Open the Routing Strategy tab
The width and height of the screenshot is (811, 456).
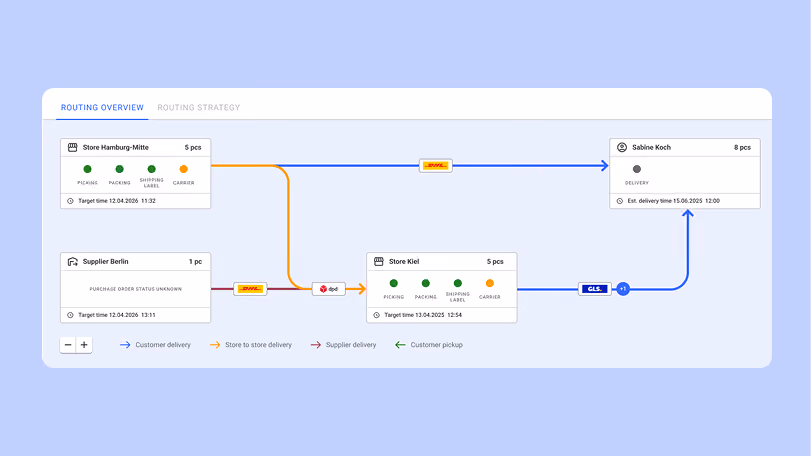[199, 108]
